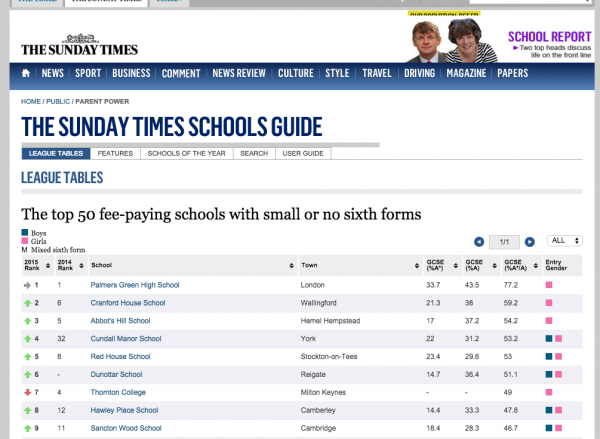600x439 pixels.
Task: Open Red House School link
Action: [120, 356]
